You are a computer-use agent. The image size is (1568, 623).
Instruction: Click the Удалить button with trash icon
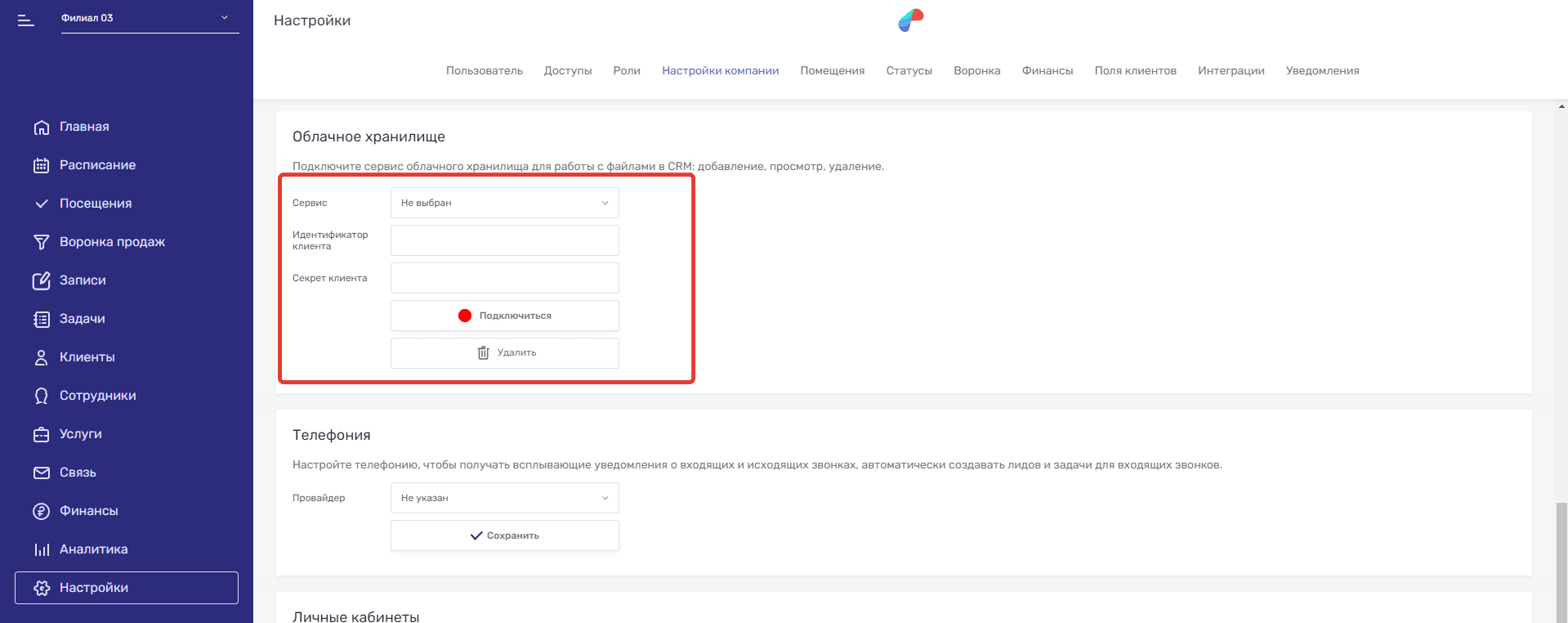[504, 353]
